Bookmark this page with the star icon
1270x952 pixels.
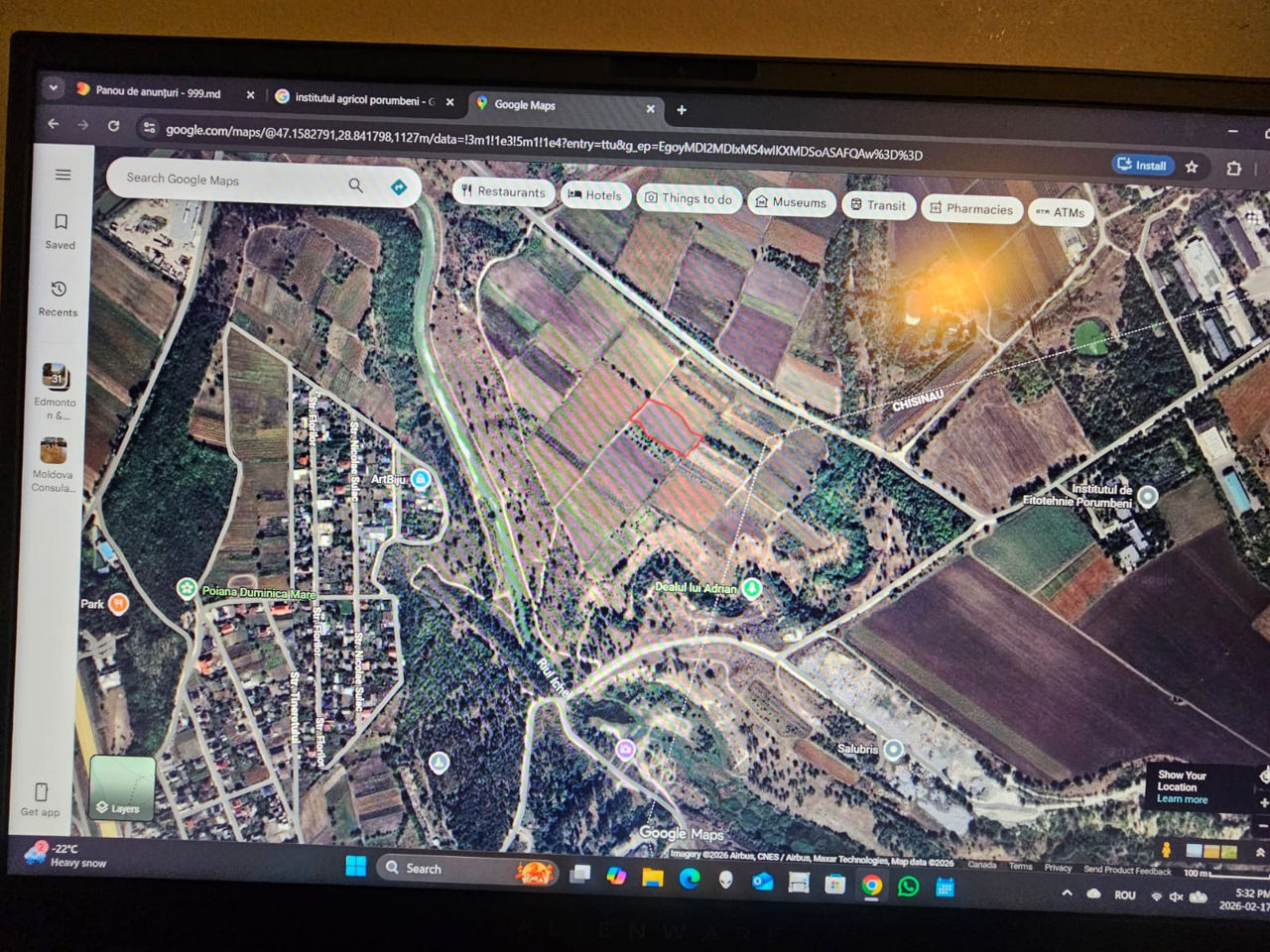1192,167
